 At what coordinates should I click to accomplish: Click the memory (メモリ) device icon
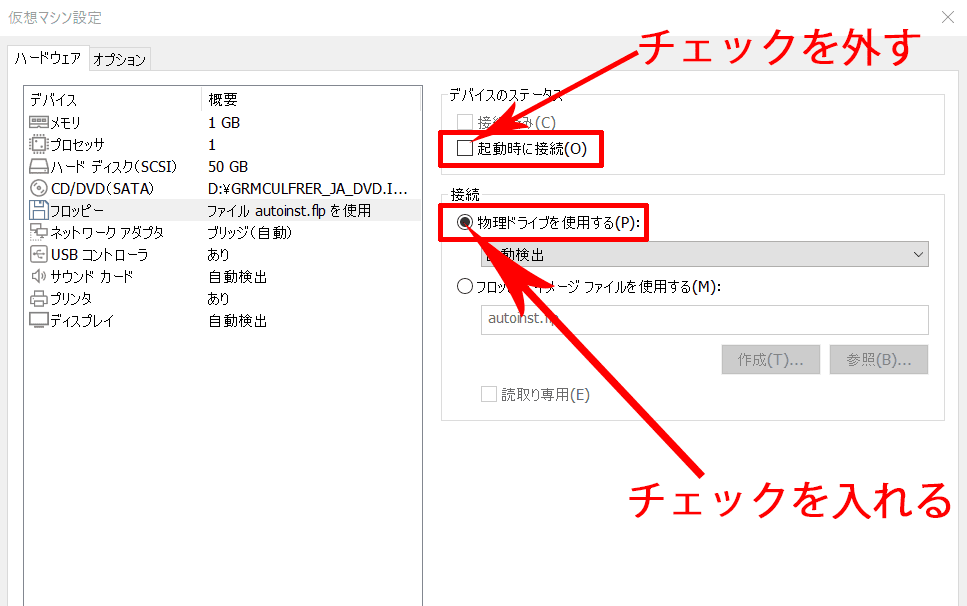[x=39, y=122]
